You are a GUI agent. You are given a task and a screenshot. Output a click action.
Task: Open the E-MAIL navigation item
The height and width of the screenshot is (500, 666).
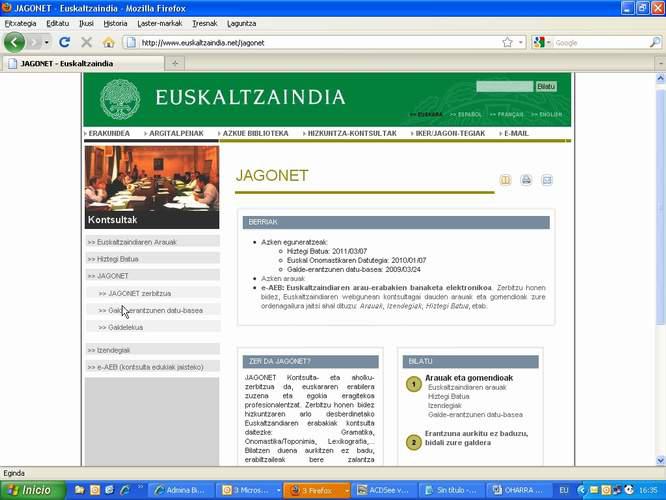point(516,133)
